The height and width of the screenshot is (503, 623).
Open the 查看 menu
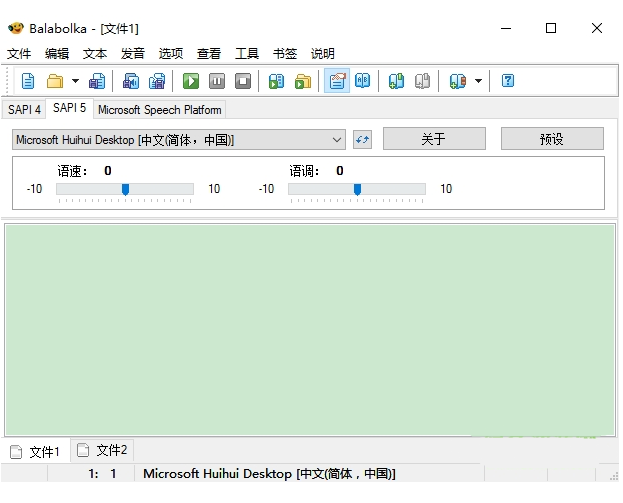(209, 54)
